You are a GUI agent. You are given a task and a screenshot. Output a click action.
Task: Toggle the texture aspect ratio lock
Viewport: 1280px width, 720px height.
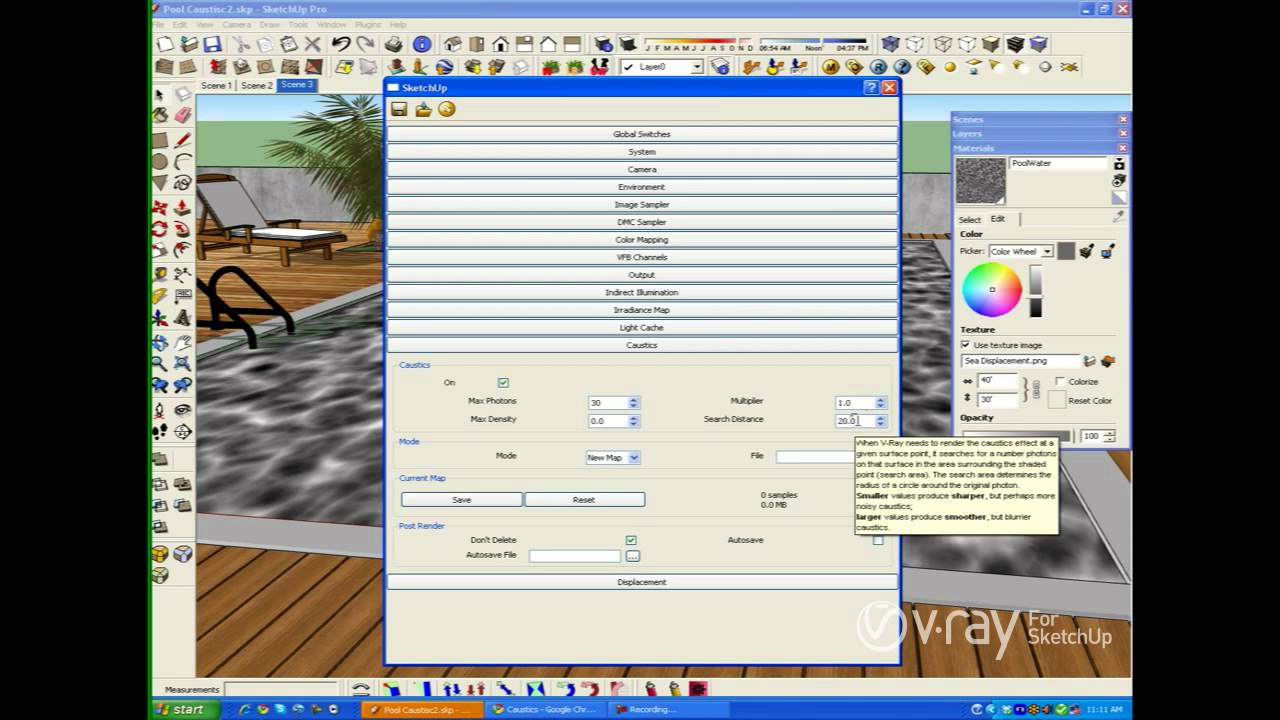1035,389
